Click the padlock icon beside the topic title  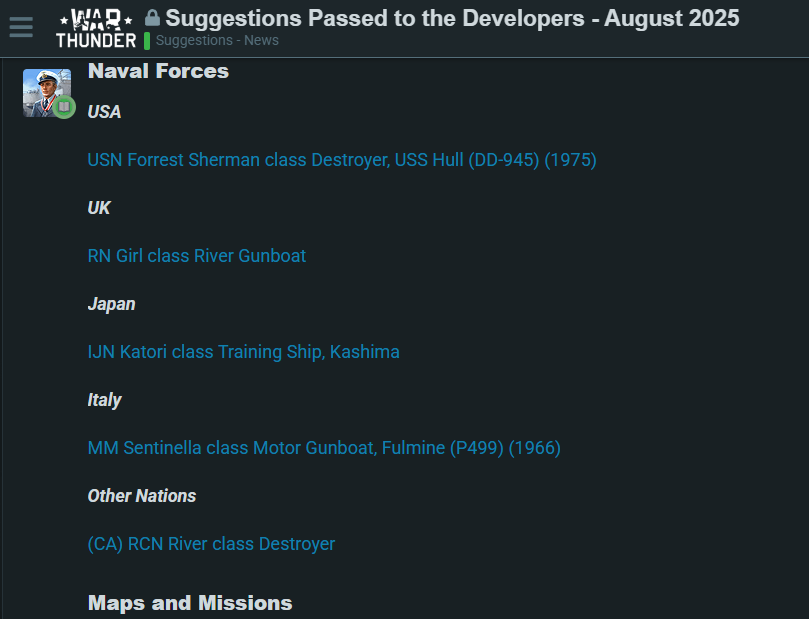[x=153, y=17]
